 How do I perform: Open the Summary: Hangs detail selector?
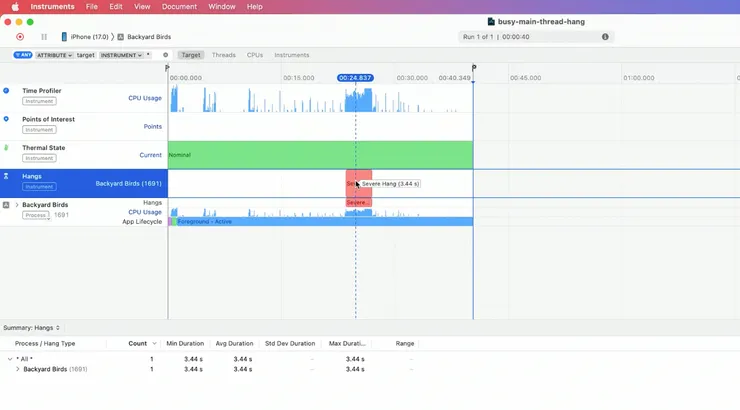coord(32,327)
